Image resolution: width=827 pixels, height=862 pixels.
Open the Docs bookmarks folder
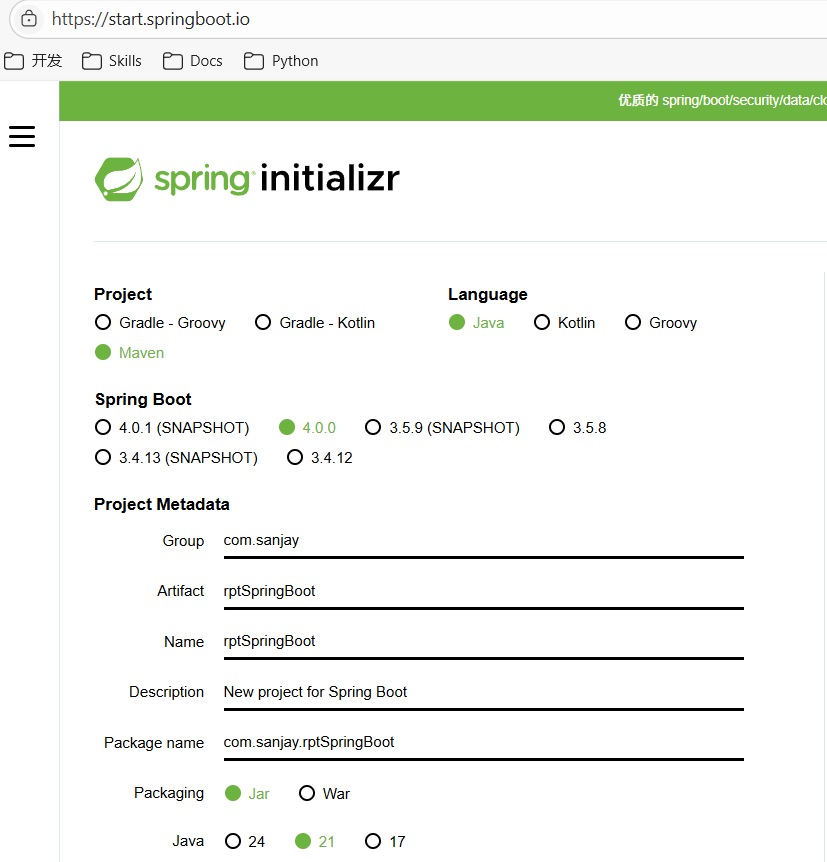(x=192, y=60)
